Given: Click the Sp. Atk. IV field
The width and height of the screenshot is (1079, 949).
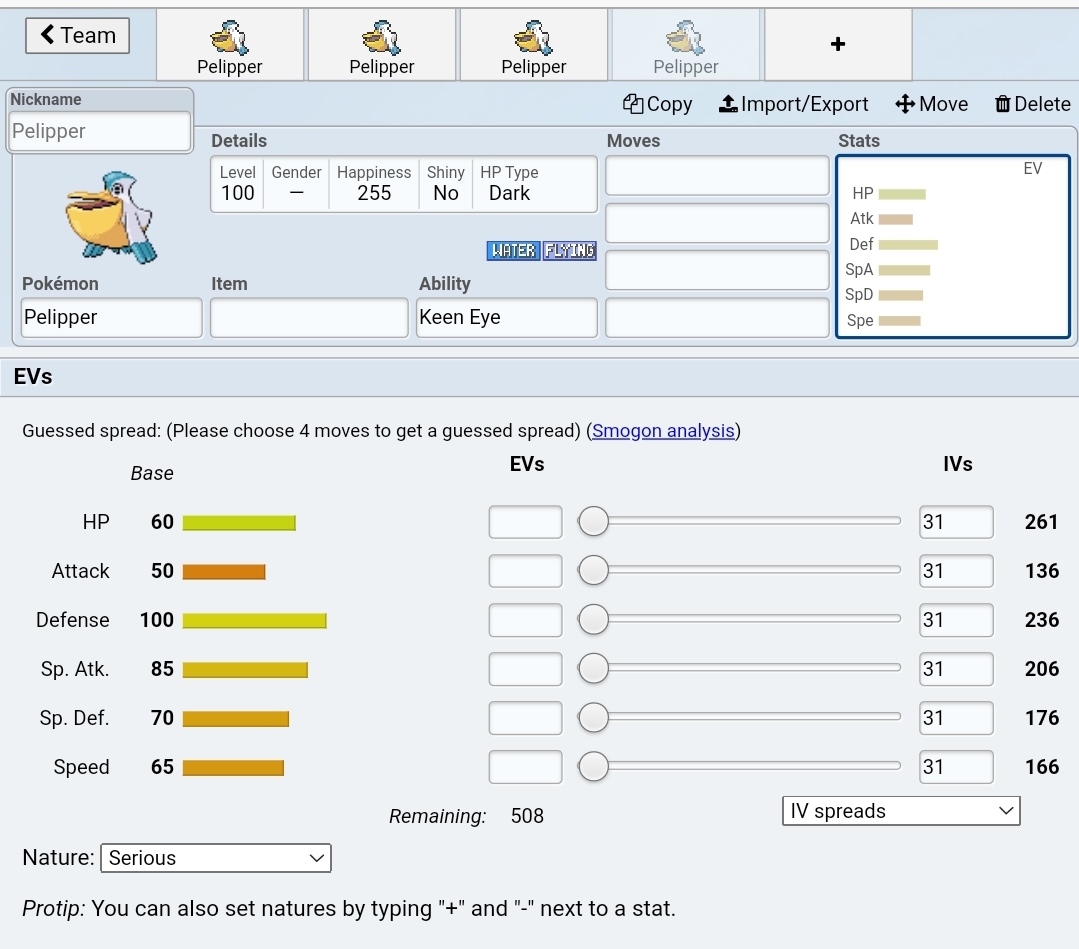Looking at the screenshot, I should pos(956,669).
